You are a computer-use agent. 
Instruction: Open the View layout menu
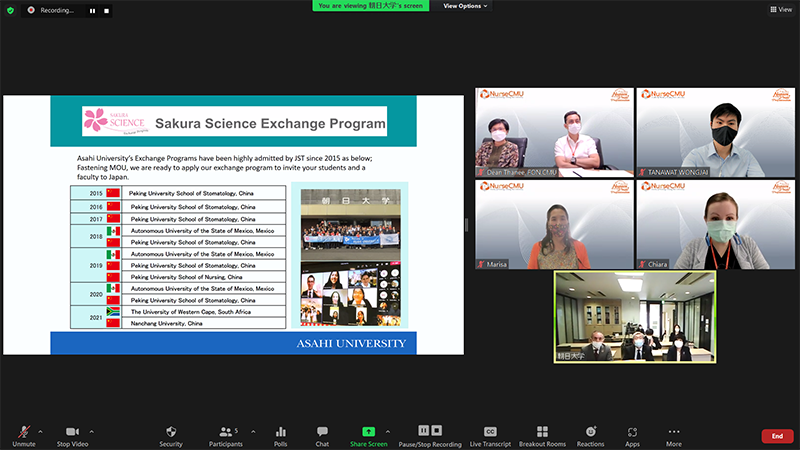point(781,9)
